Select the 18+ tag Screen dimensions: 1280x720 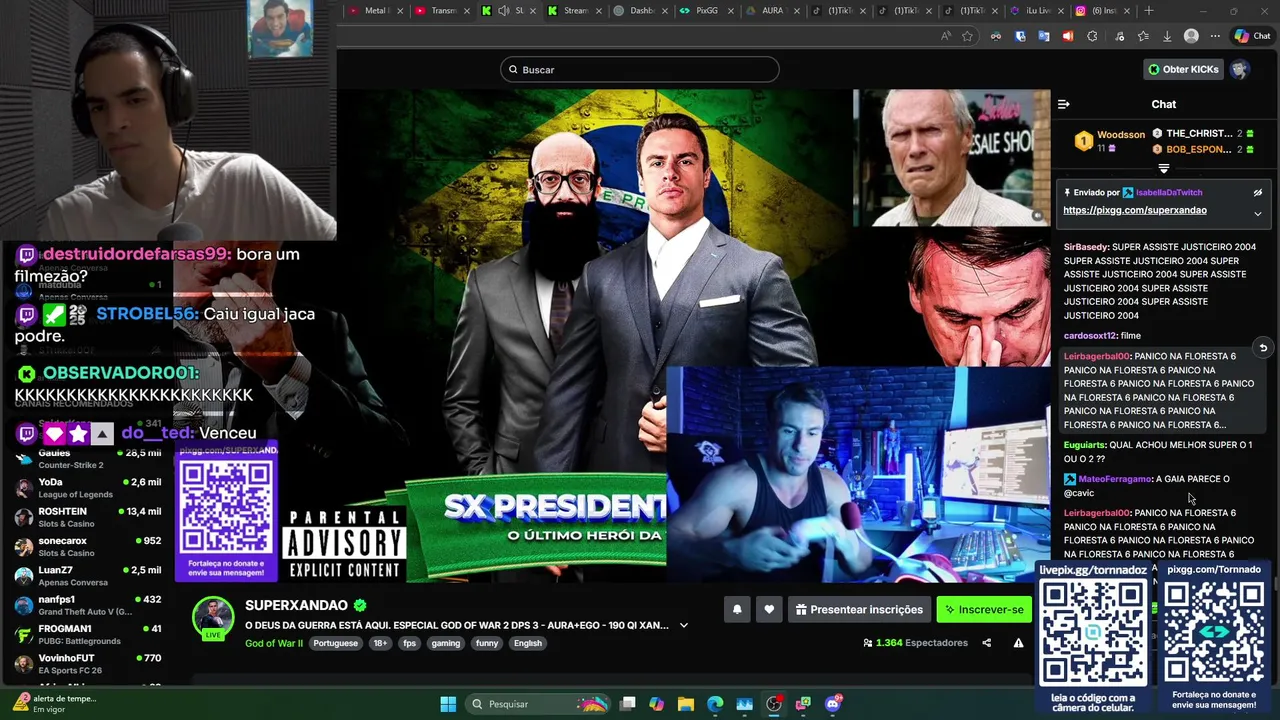click(380, 643)
